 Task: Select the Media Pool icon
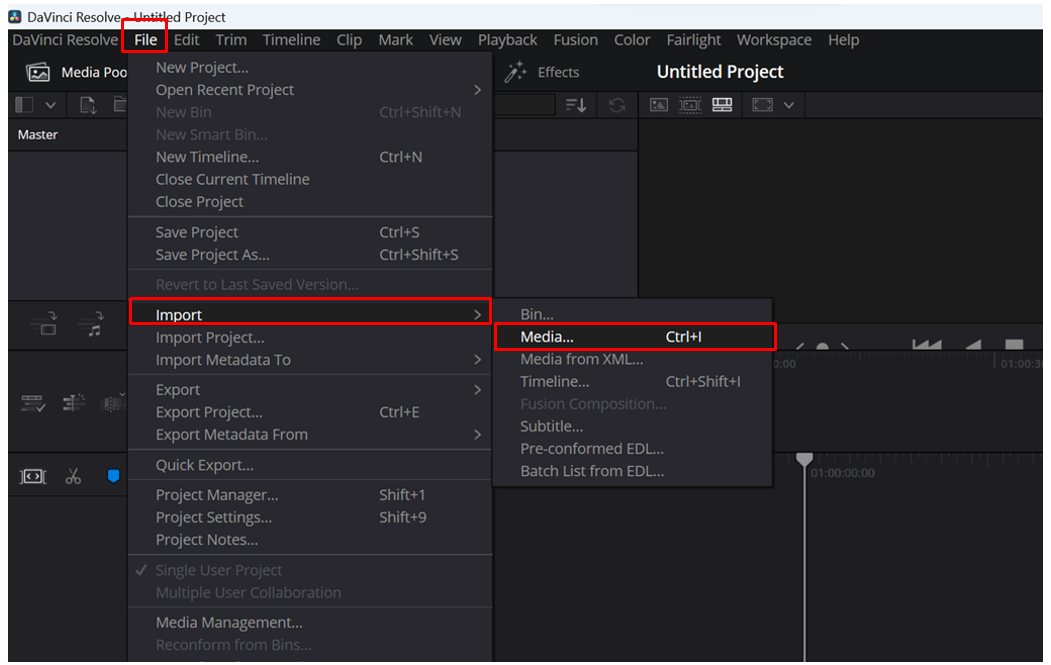(x=38, y=72)
